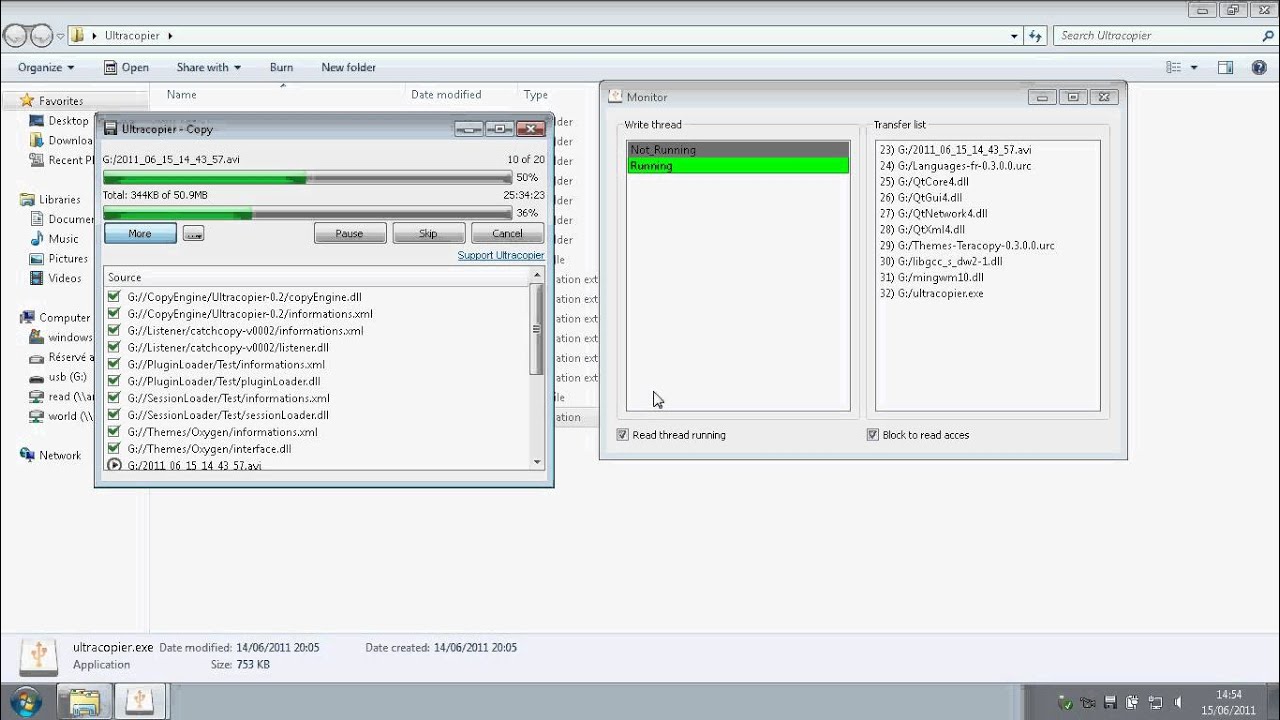1280x720 pixels.
Task: Open the world network drive icon
Action: [x=37, y=416]
